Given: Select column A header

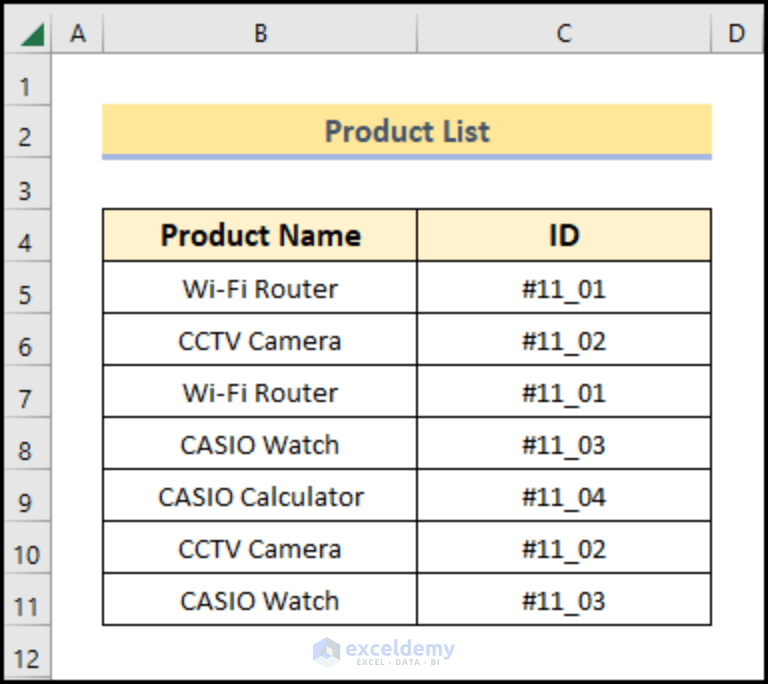Looking at the screenshot, I should click(77, 33).
